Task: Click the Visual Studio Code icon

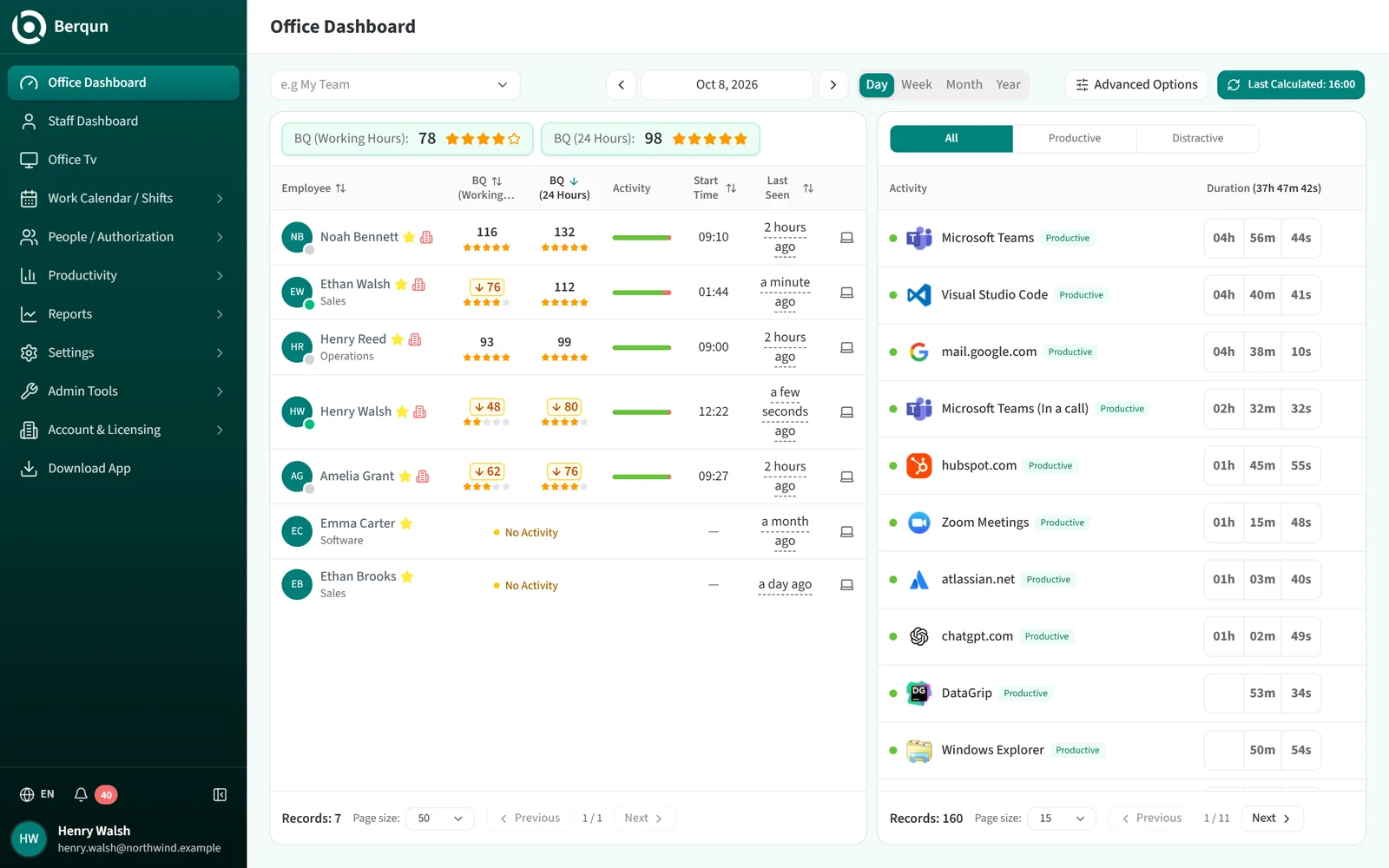Action: 918,294
